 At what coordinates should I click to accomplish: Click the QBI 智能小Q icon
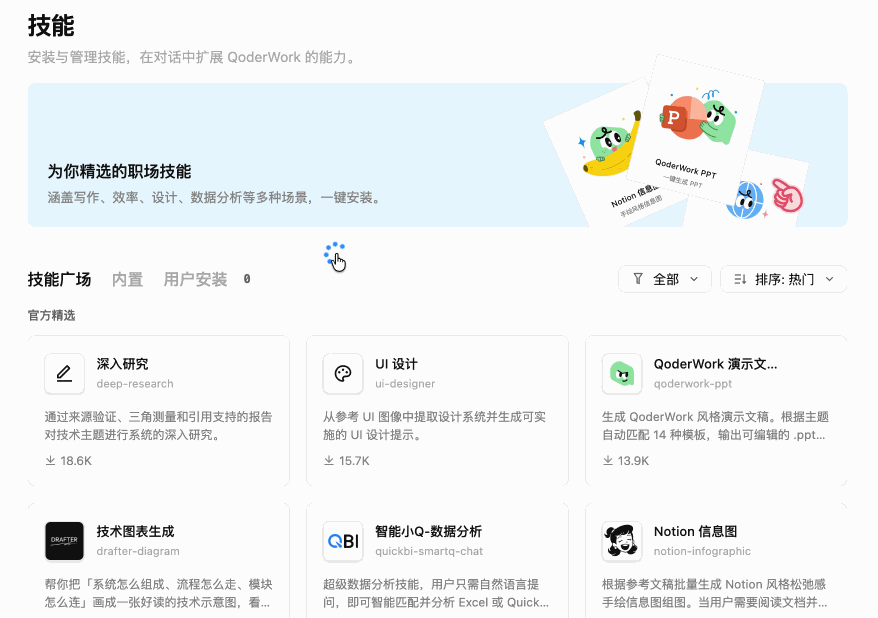click(x=343, y=541)
